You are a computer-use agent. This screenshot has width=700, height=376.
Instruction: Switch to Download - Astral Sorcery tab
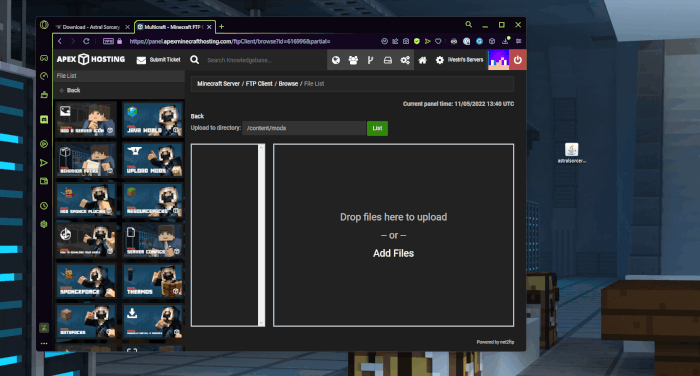pos(91,27)
